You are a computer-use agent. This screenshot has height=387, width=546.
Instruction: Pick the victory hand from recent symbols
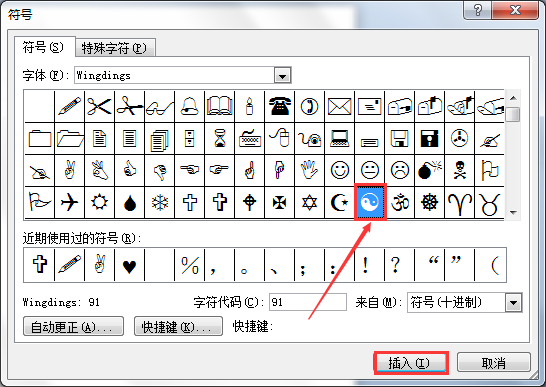(x=100, y=265)
